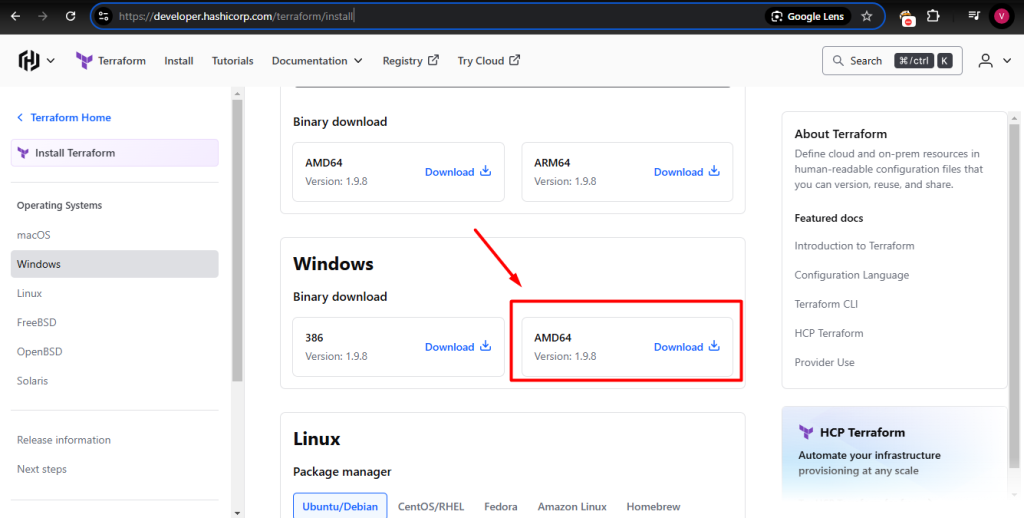The width and height of the screenshot is (1024, 518).
Task: Click the Google Lens button in address bar
Action: coord(807,17)
